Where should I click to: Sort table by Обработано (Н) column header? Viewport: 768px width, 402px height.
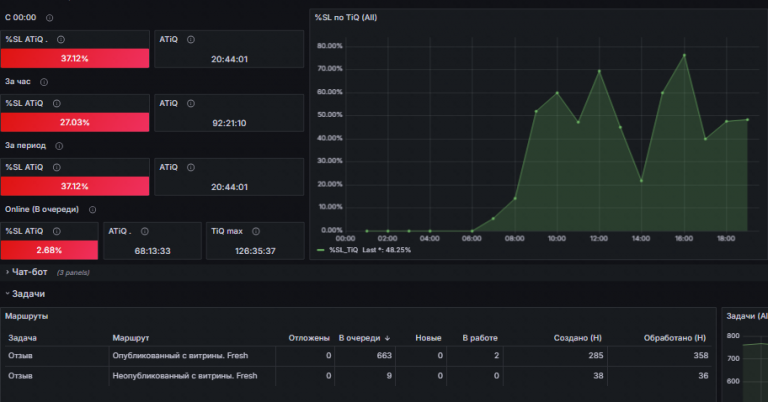click(x=675, y=338)
